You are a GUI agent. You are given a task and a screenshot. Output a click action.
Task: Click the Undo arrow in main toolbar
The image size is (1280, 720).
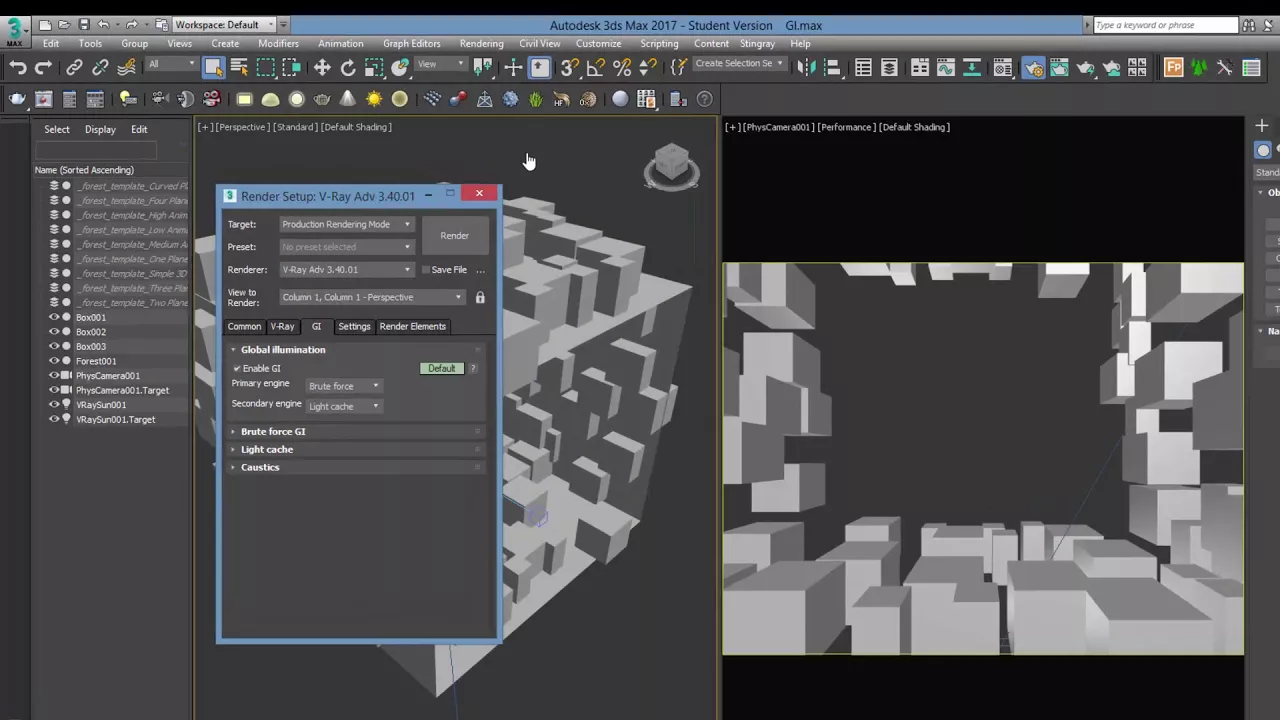(17, 68)
